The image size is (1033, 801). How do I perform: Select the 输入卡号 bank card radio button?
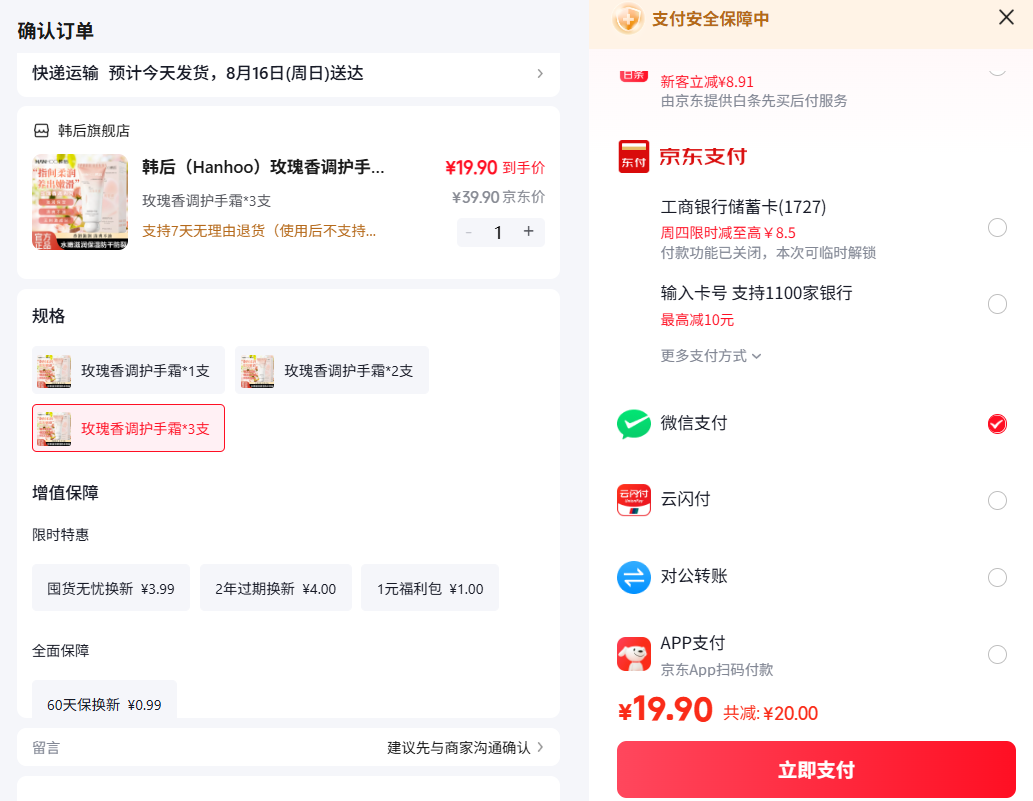(x=997, y=304)
